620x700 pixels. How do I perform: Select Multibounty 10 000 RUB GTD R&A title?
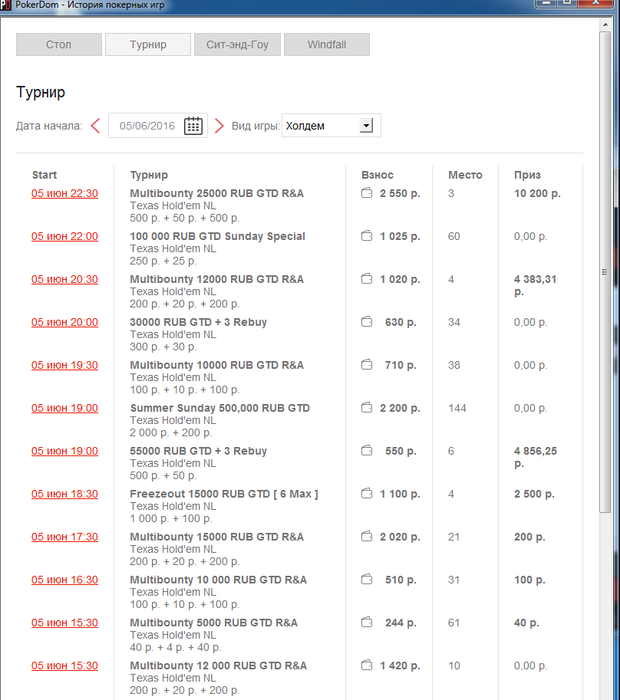coord(218,579)
